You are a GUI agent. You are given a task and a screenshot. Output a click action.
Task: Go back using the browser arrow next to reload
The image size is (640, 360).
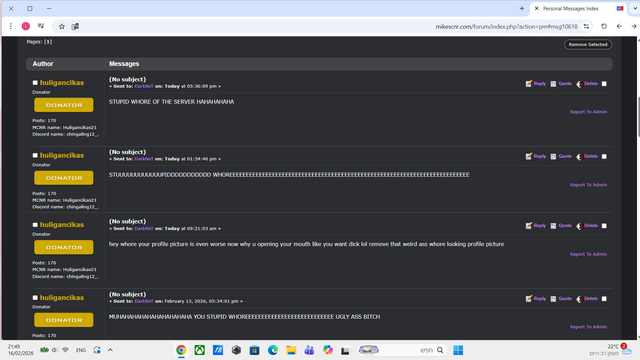pyautogui.click(x=619, y=26)
